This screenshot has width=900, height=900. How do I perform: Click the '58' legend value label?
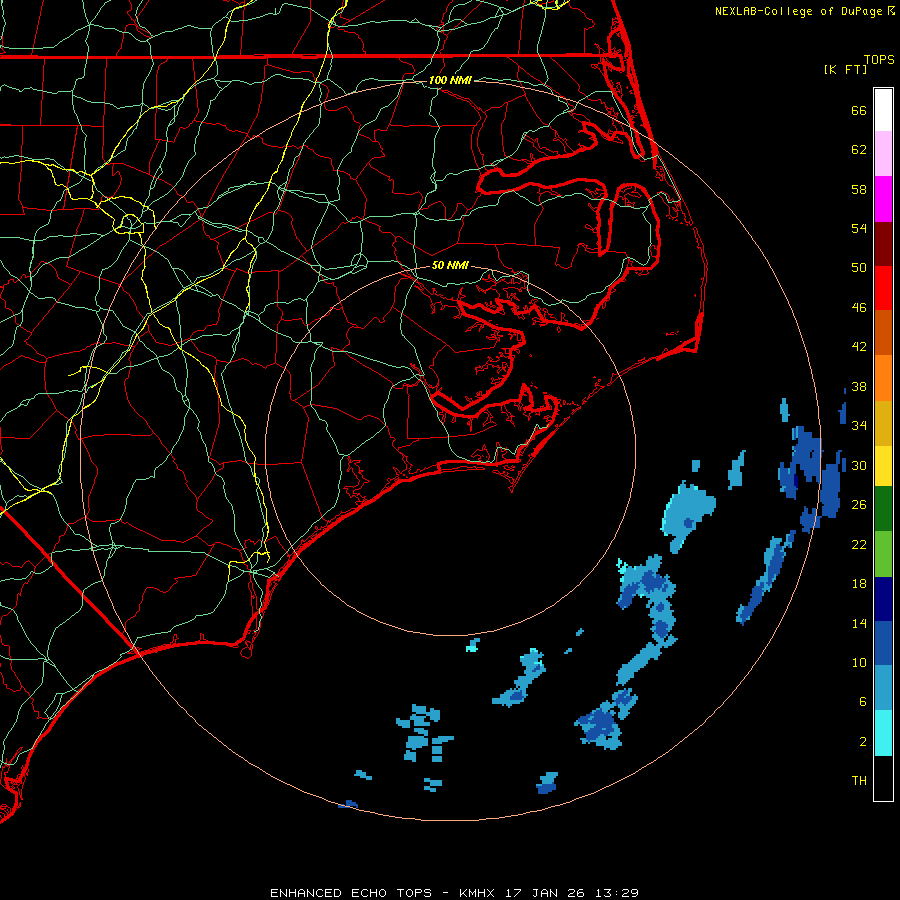859,189
